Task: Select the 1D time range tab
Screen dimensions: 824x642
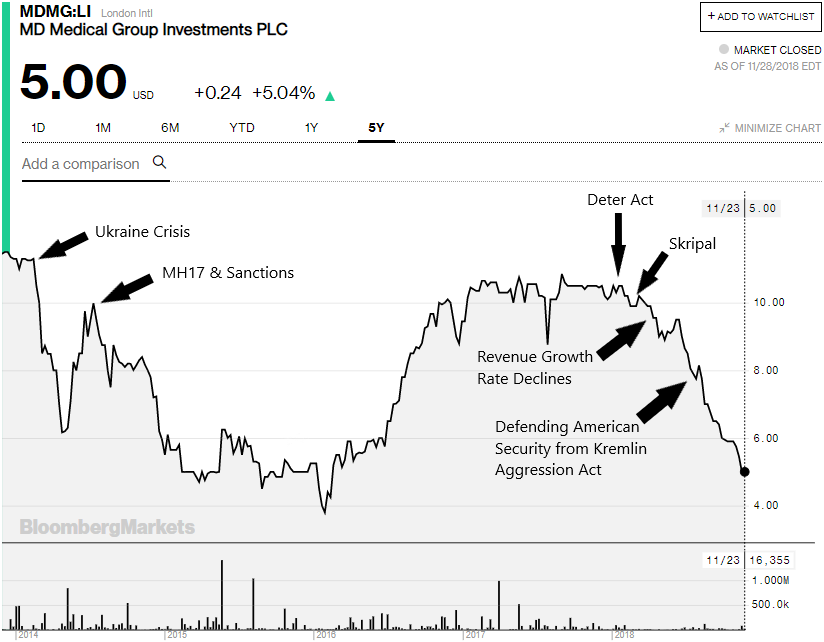Action: (38, 127)
